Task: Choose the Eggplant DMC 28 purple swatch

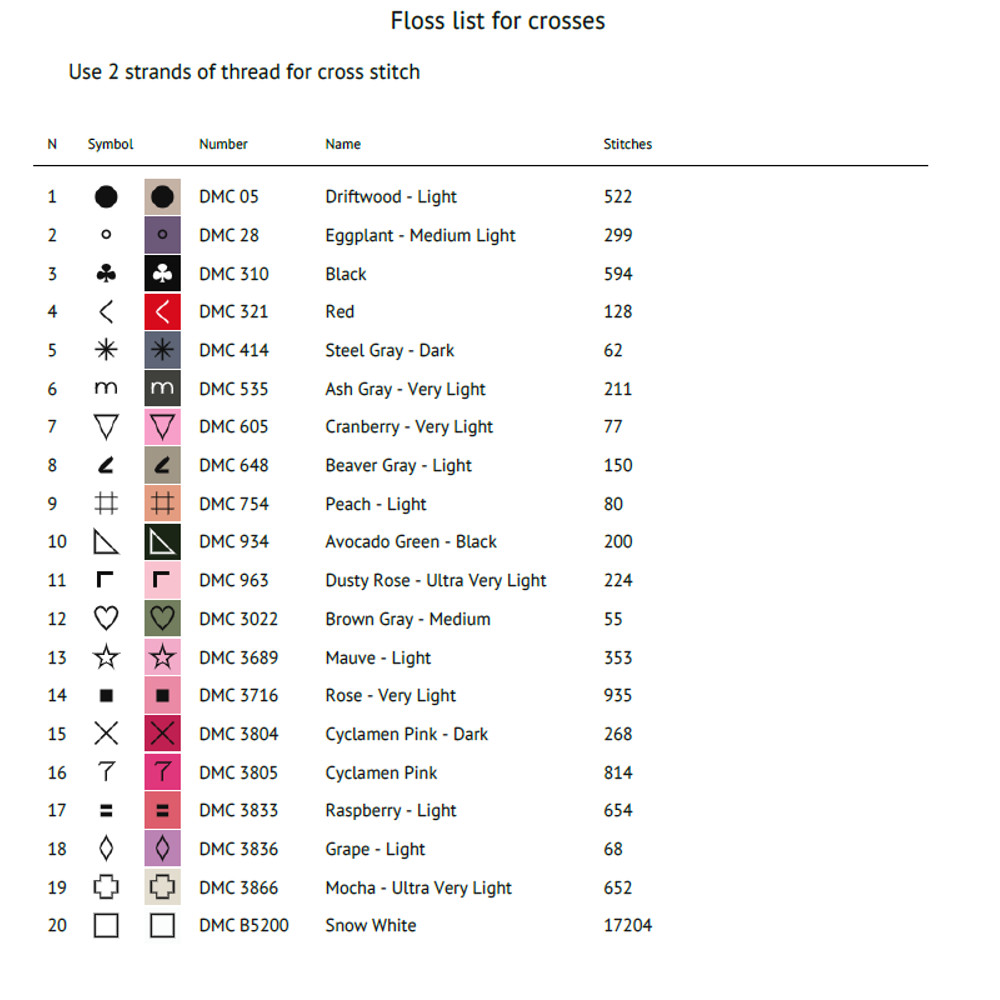Action: (x=162, y=236)
